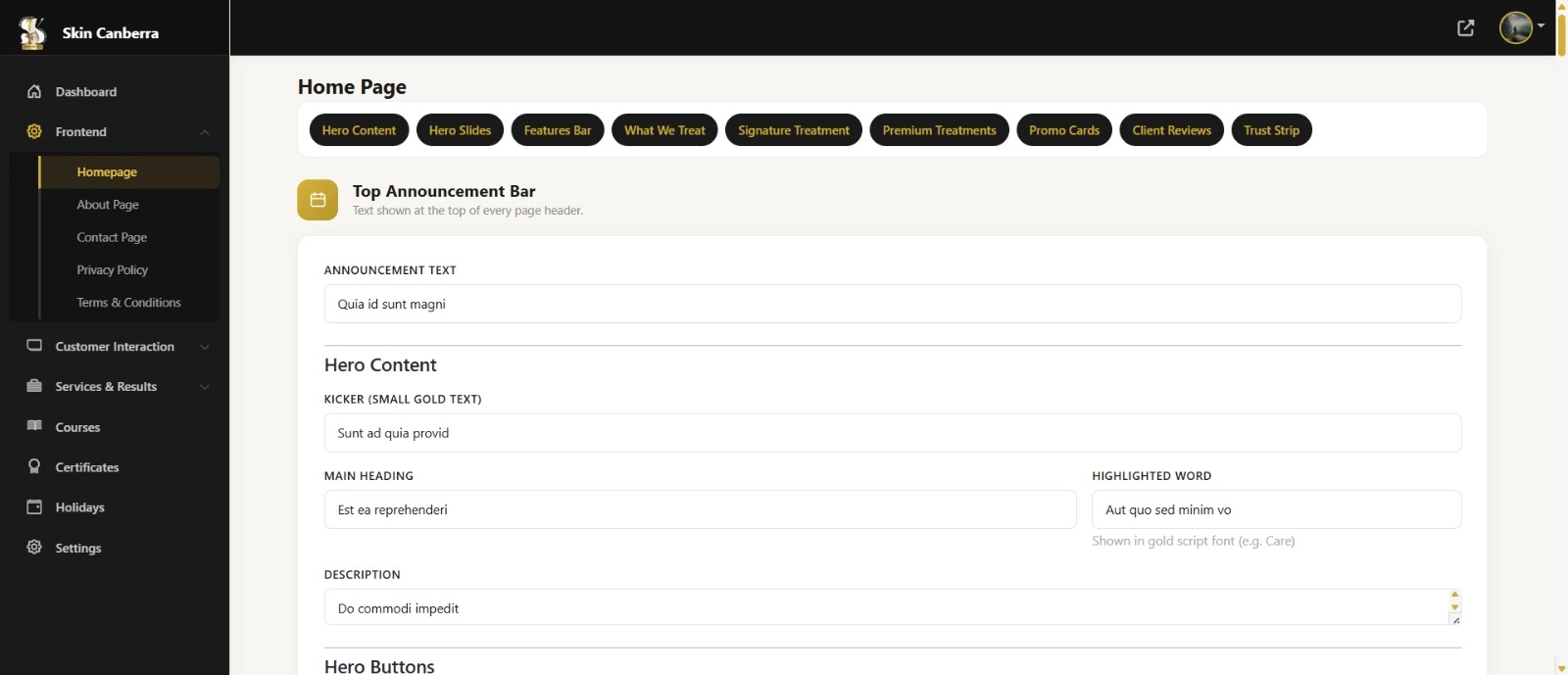Jump to the Promo Cards tab
The height and width of the screenshot is (675, 1568).
tap(1064, 130)
